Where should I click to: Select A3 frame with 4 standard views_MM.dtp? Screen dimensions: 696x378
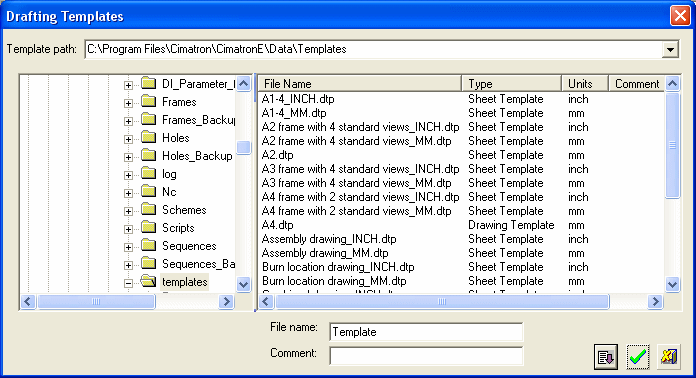tap(356, 183)
